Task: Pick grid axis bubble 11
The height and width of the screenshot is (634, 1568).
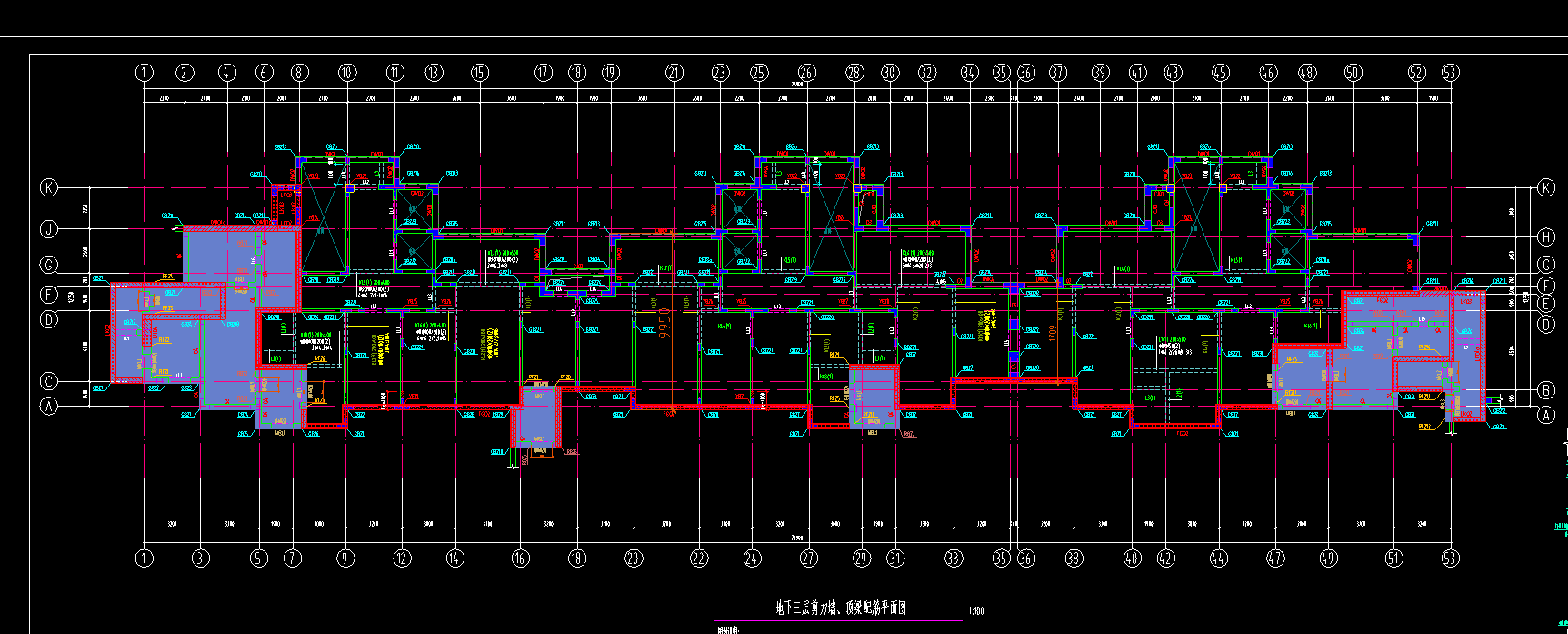Action: [x=394, y=73]
